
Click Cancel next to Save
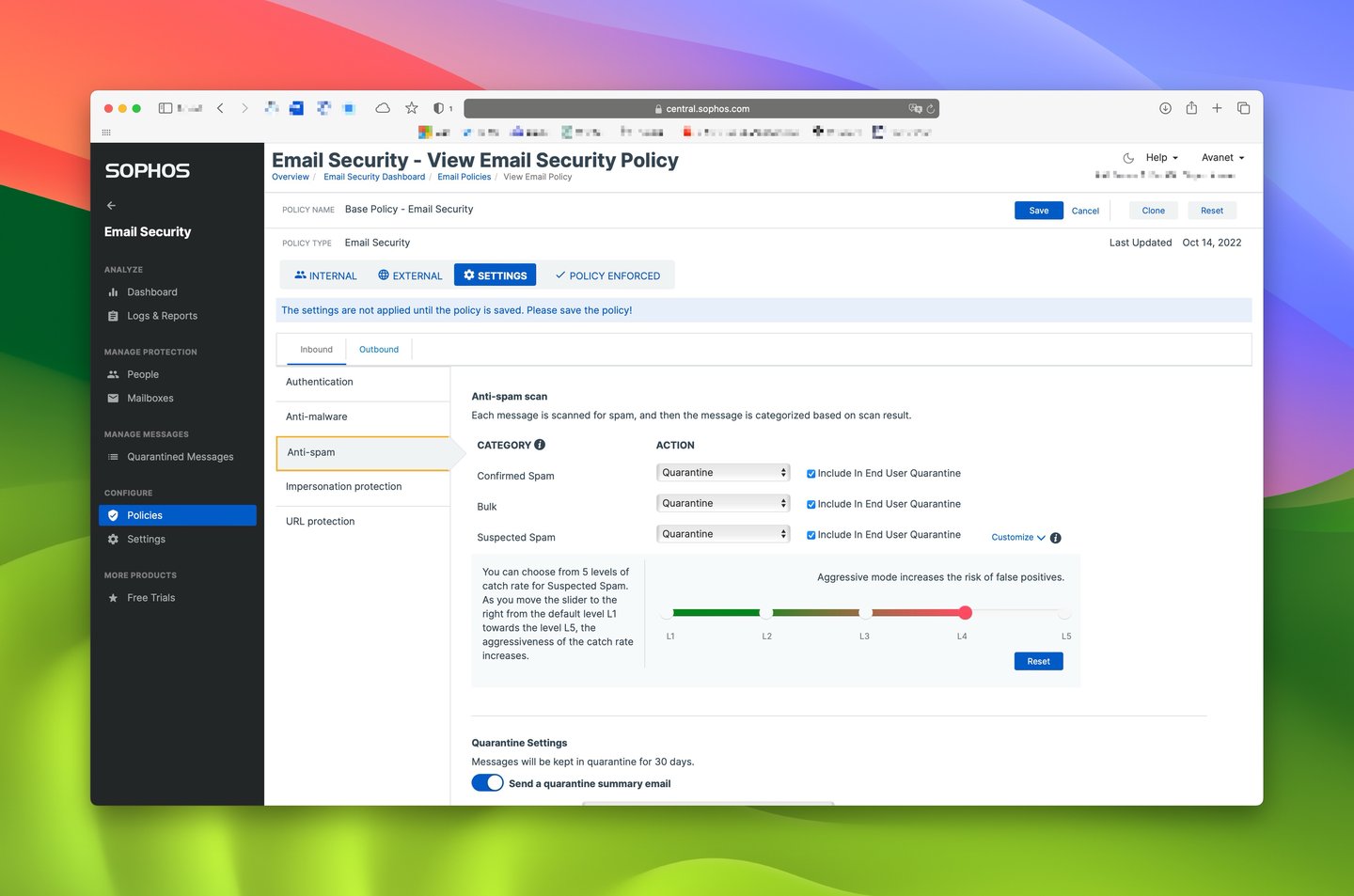coord(1085,212)
